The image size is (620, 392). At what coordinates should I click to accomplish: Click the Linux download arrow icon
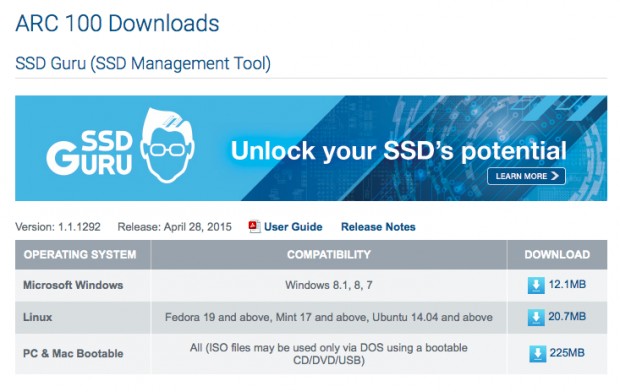(536, 317)
